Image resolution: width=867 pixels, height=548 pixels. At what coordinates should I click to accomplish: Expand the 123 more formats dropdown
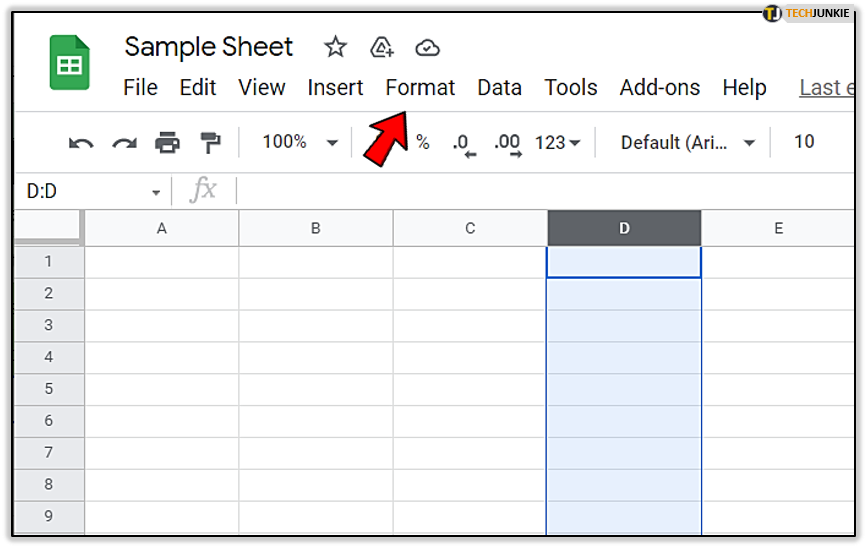click(x=557, y=143)
